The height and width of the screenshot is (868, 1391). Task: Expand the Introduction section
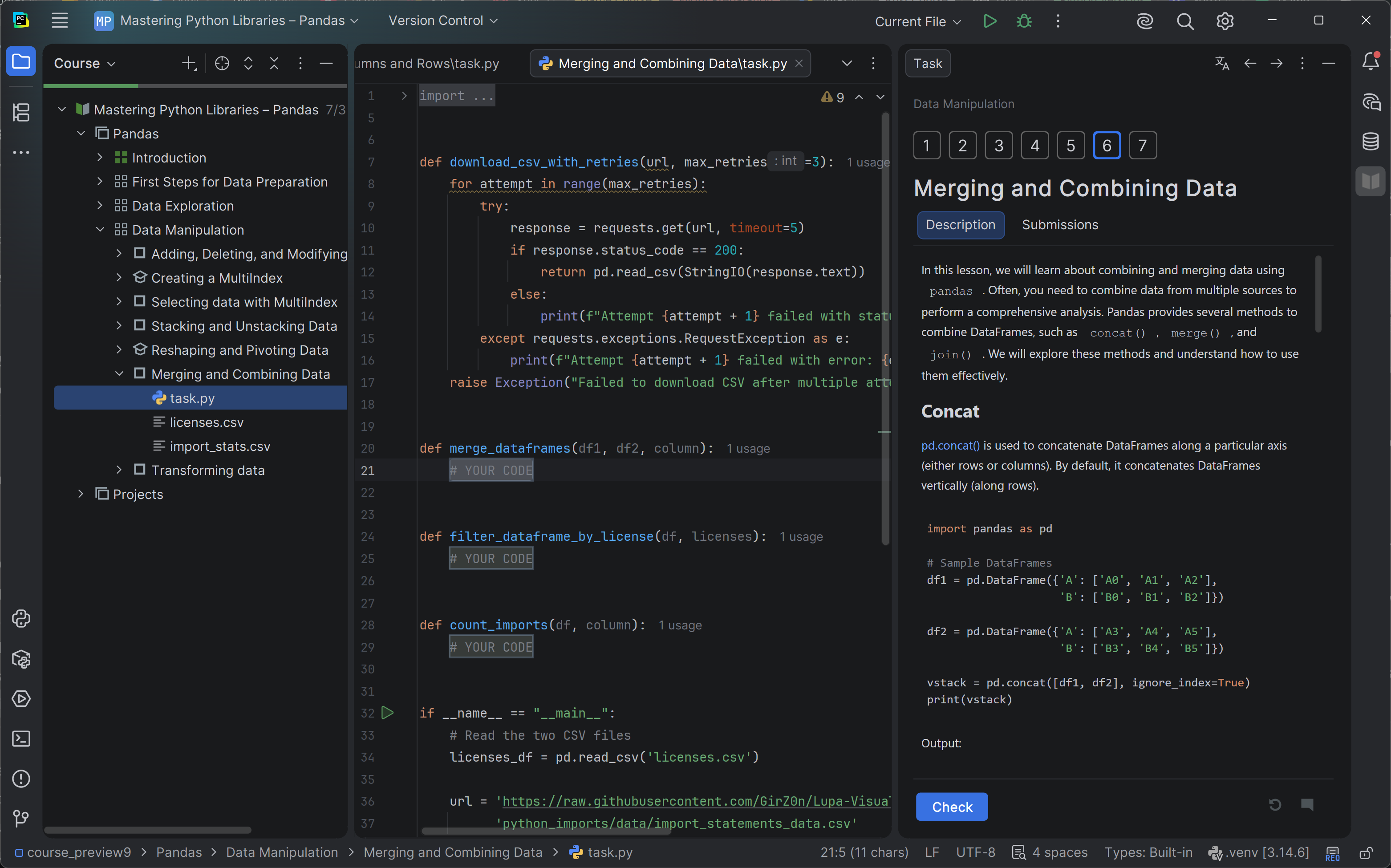pos(100,157)
